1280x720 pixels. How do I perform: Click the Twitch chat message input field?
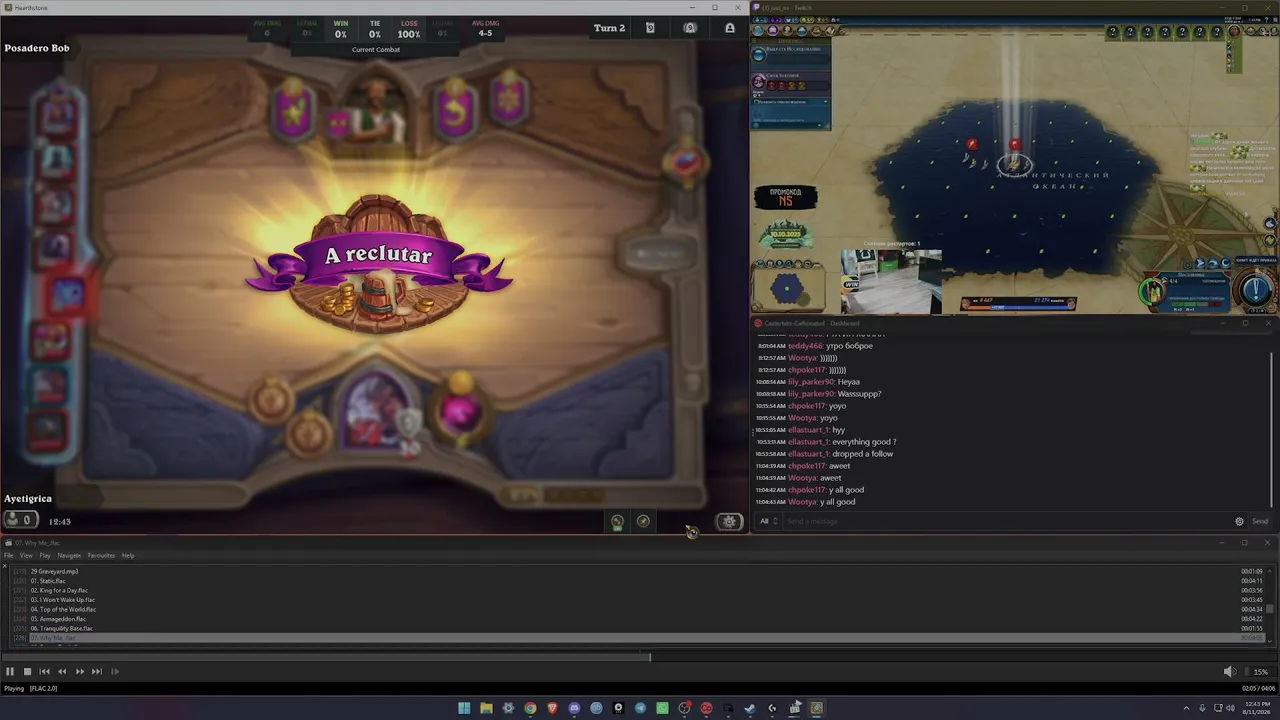(1008, 521)
